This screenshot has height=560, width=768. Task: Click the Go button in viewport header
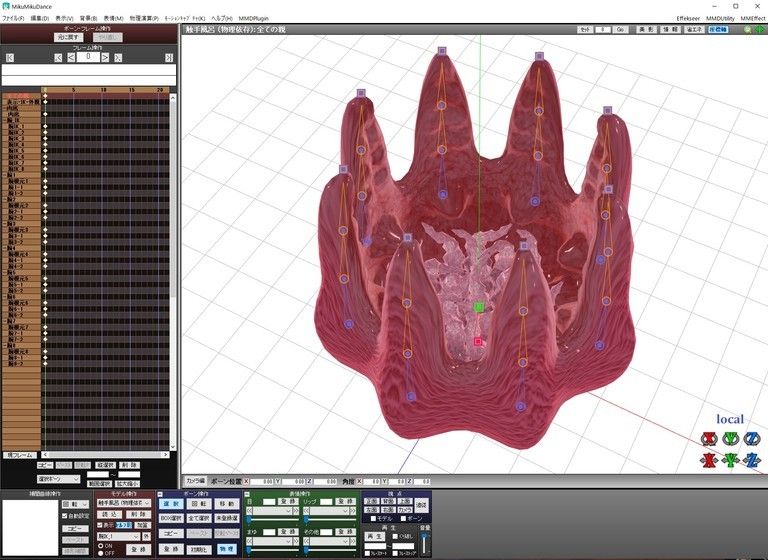click(x=620, y=29)
